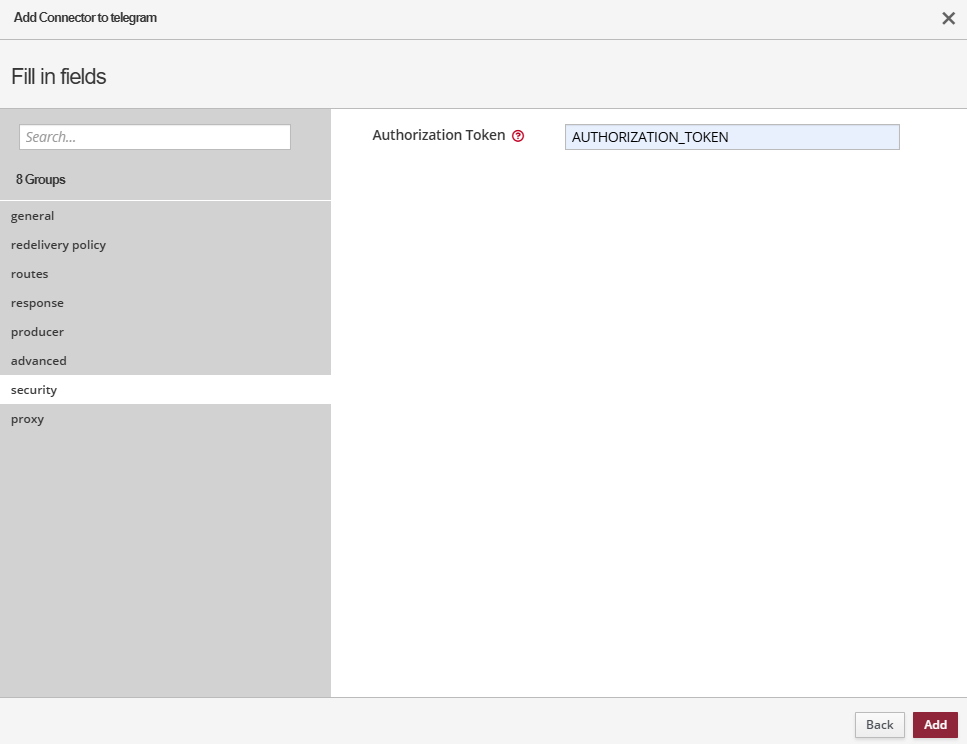Open the producer group

click(x=37, y=332)
